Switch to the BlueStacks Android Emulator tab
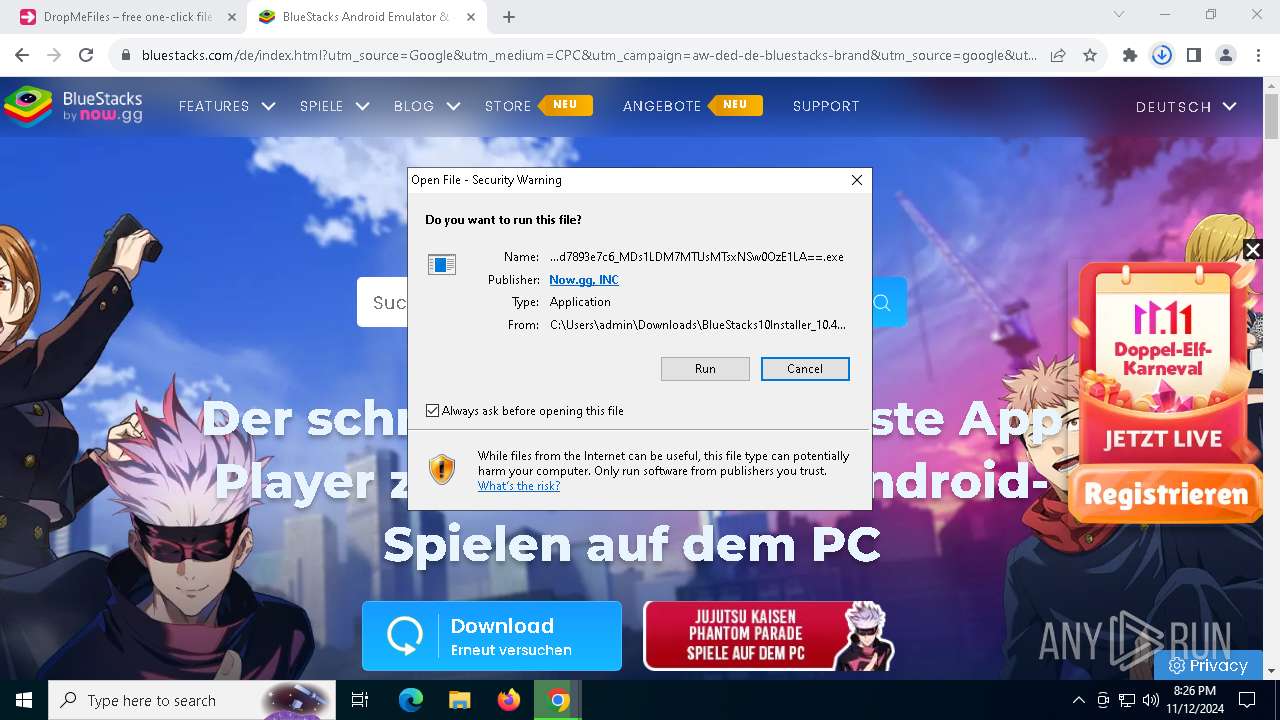 point(366,17)
